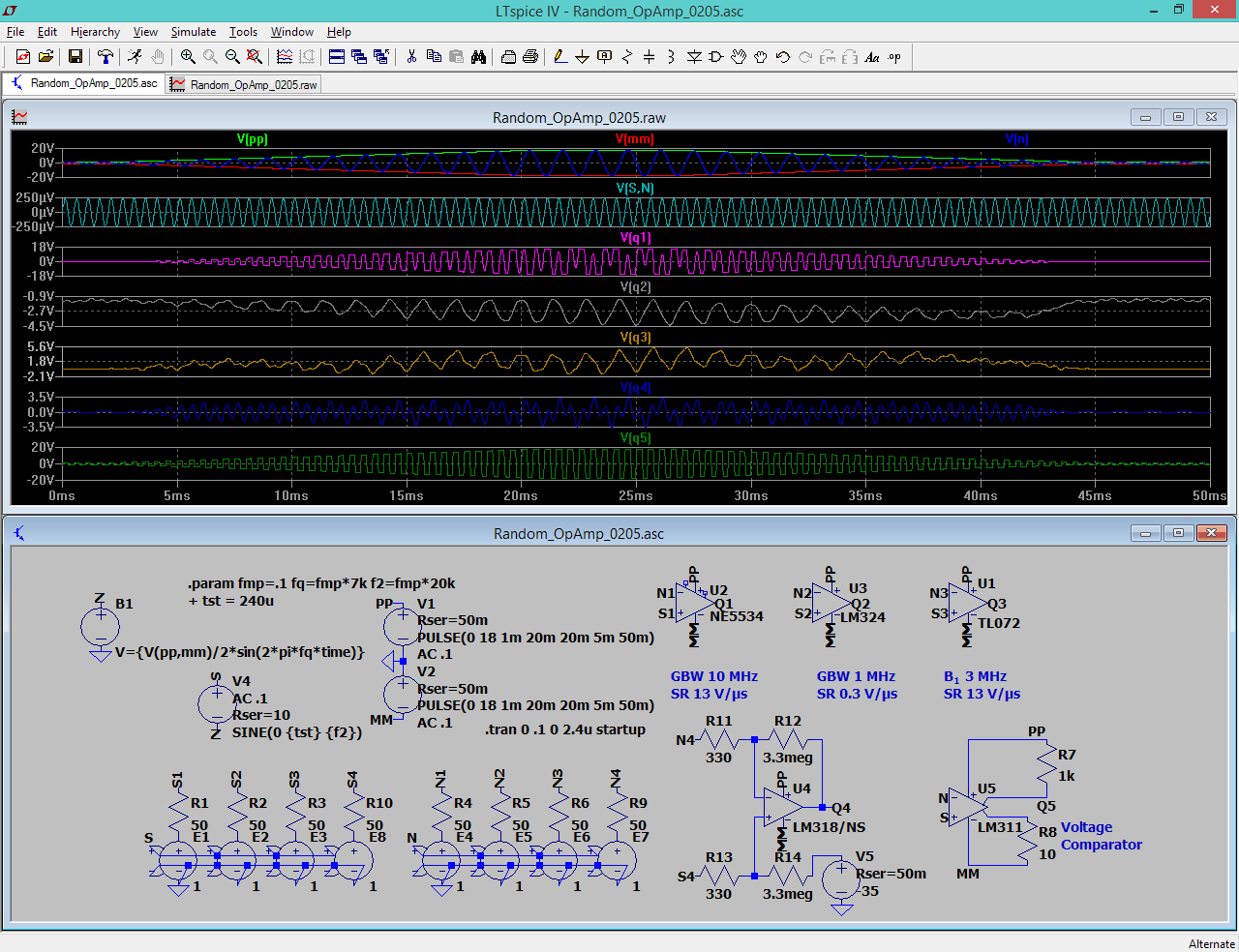Select the Place Diode tool
This screenshot has width=1239, height=952.
694,57
